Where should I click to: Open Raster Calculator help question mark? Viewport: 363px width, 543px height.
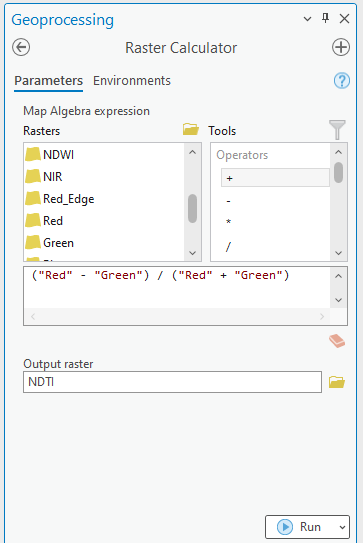click(x=342, y=81)
